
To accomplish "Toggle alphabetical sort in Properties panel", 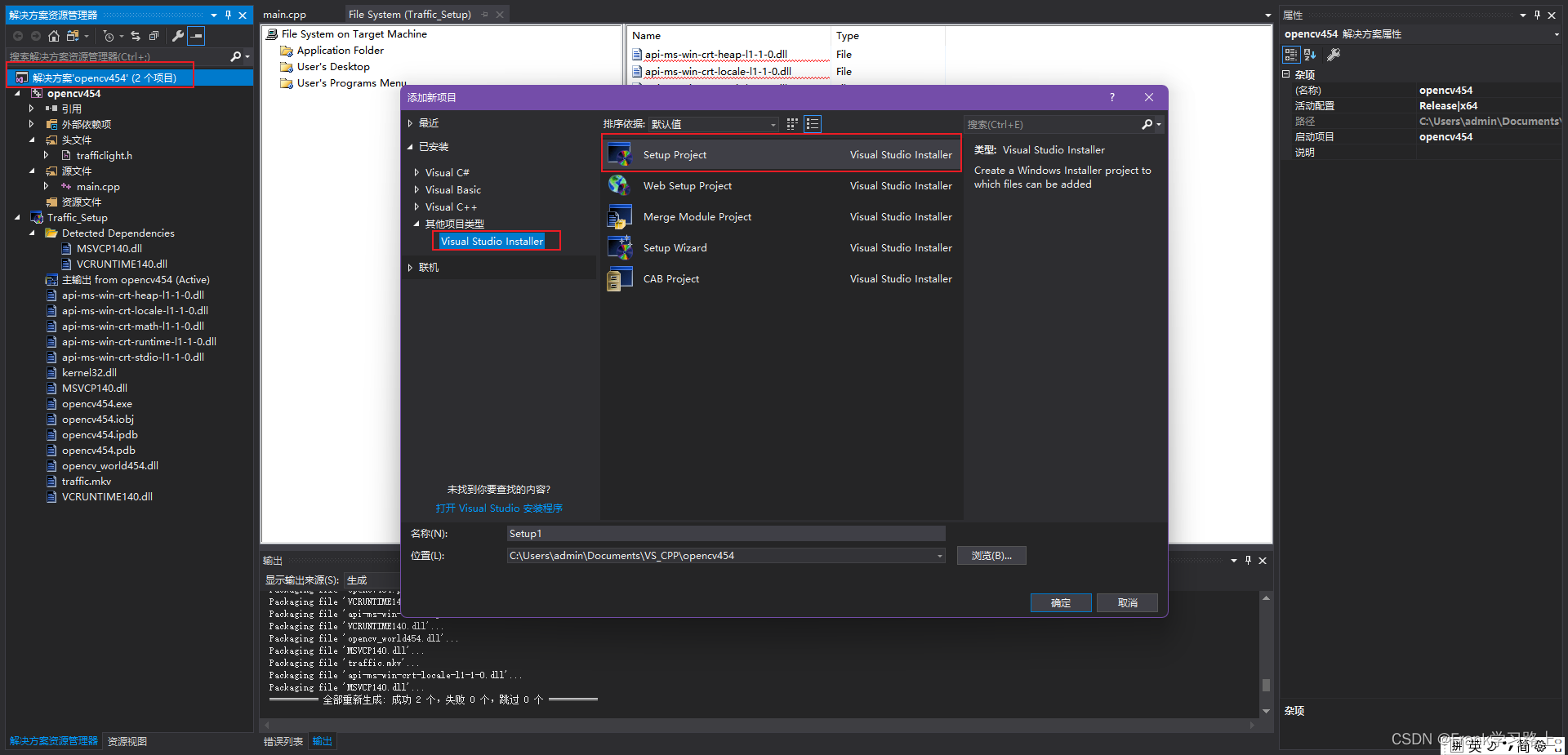I will 1310,55.
